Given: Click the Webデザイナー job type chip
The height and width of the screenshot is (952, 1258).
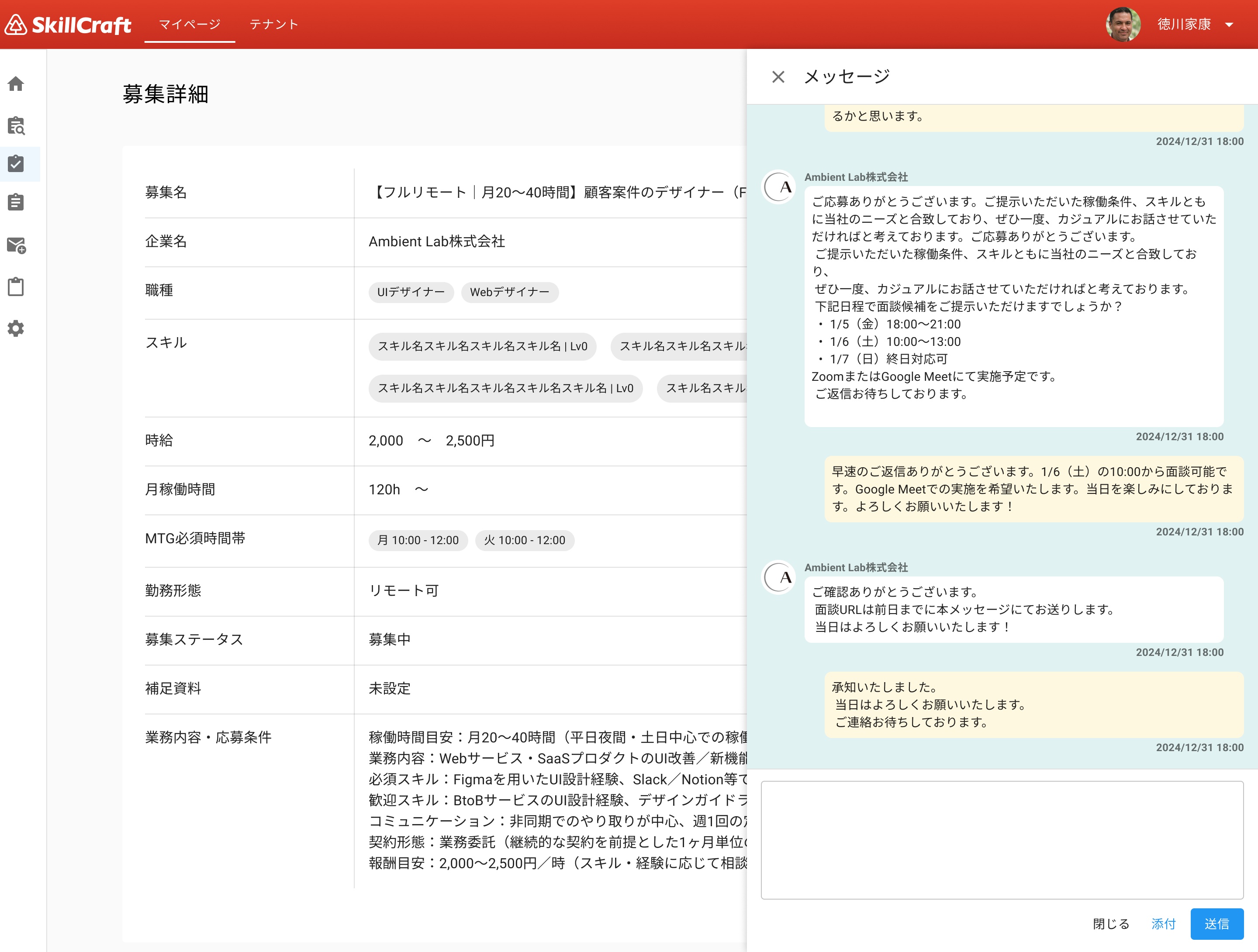Looking at the screenshot, I should coord(510,292).
